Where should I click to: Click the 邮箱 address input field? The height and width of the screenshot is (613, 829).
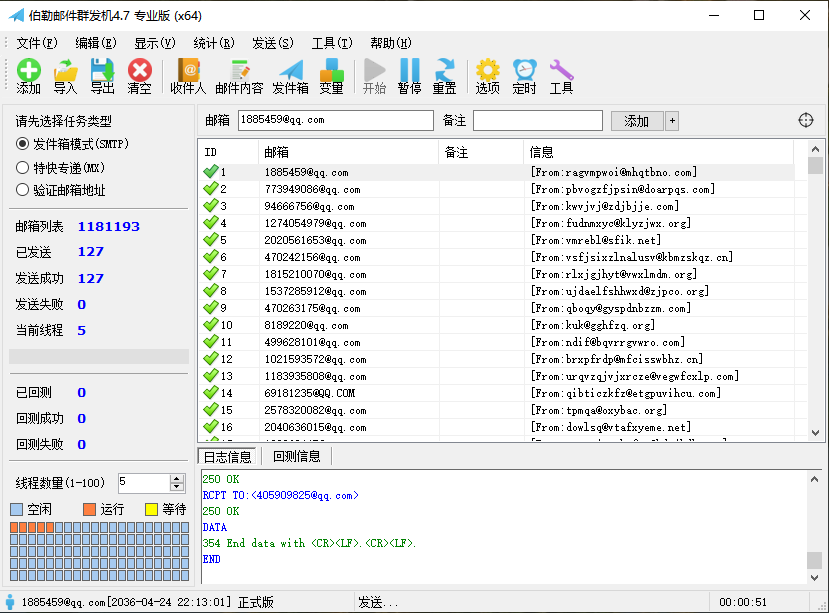click(335, 120)
